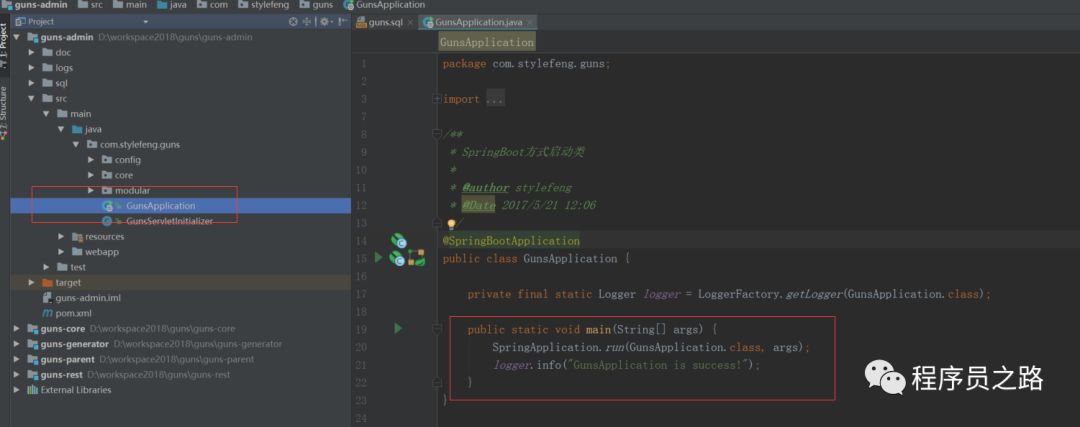Expand the sql folder
Viewport: 1080px width, 427px height.
pos(32,83)
